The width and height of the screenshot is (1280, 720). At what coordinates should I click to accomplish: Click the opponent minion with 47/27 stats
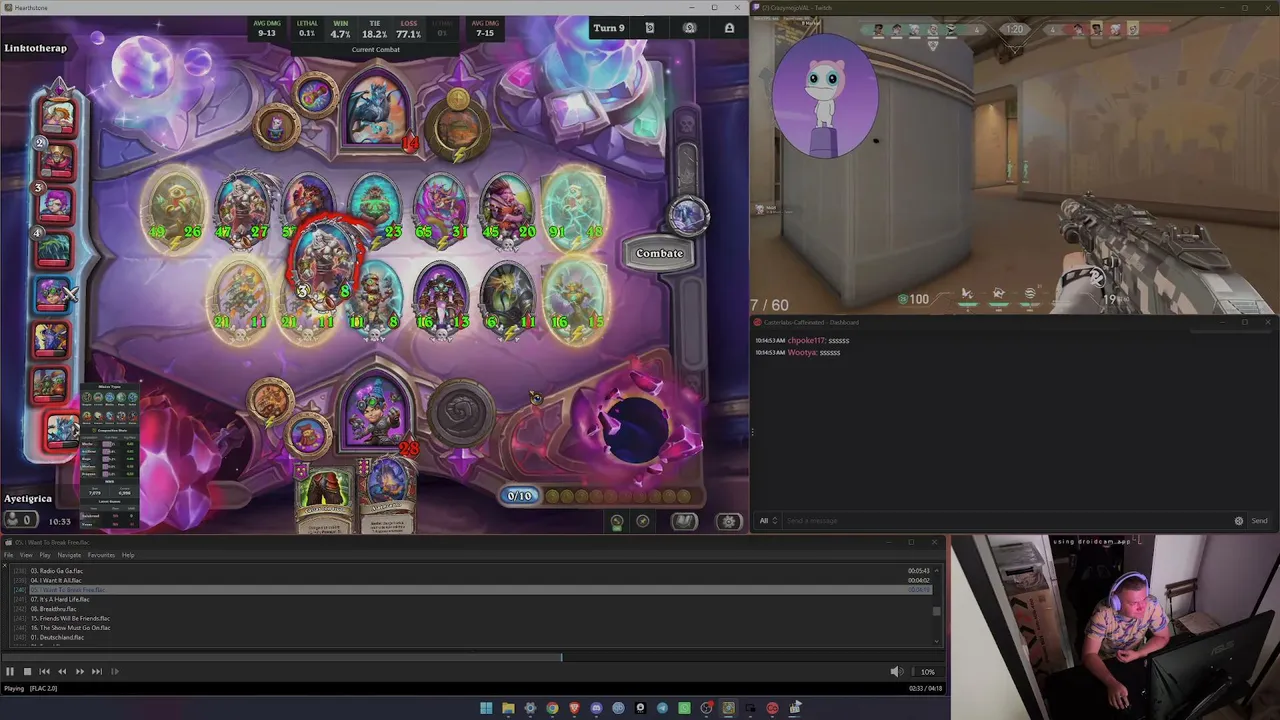[243, 208]
